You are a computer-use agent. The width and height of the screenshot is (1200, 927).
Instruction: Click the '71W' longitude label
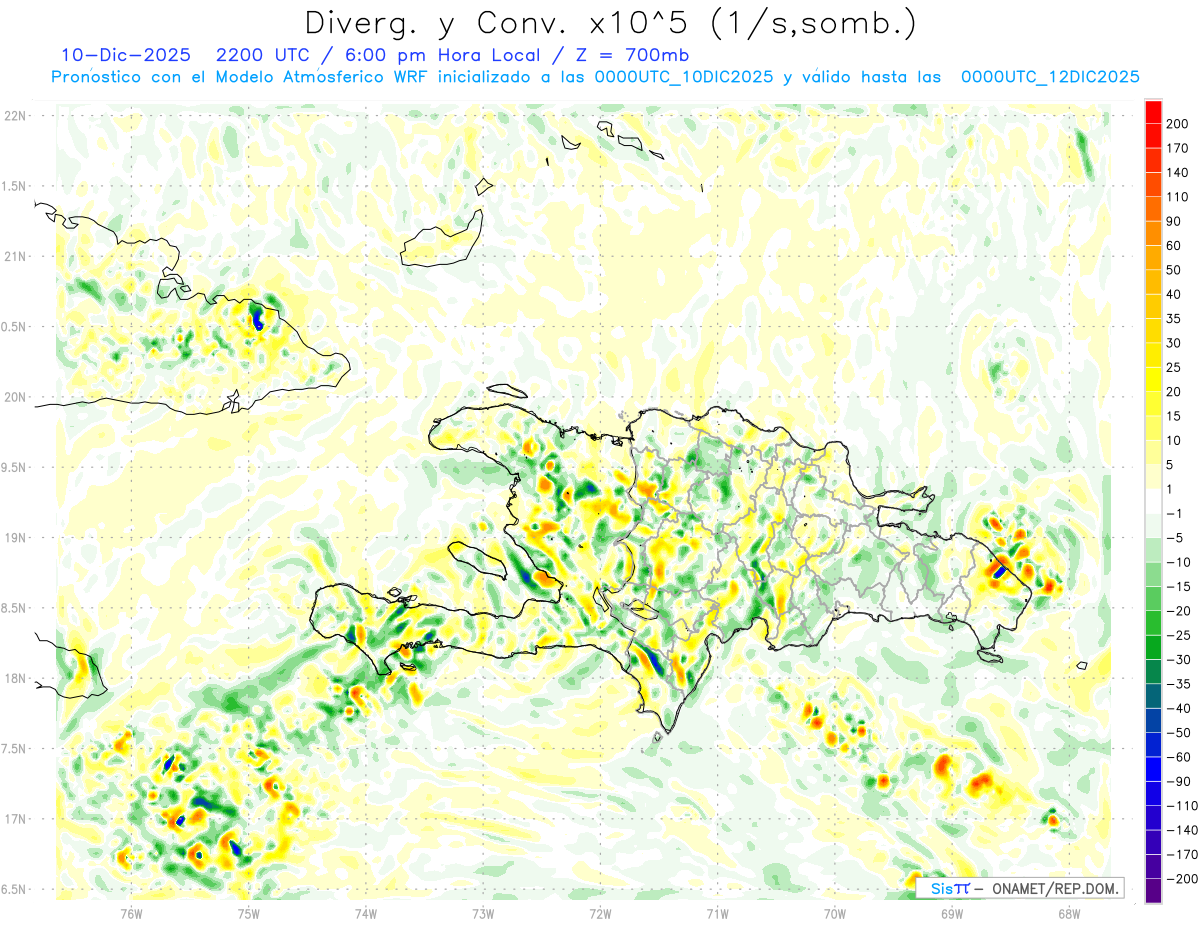point(717,912)
